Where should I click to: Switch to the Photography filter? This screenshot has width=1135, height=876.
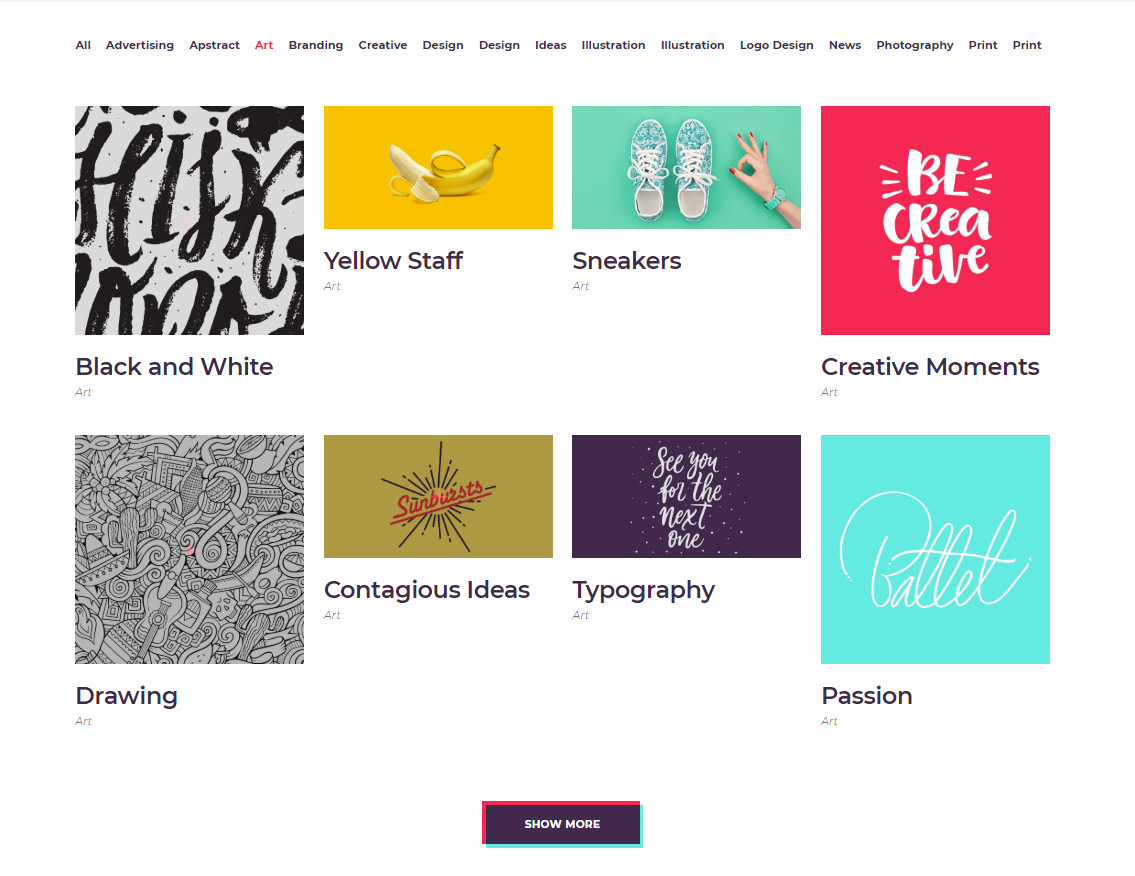coord(914,45)
